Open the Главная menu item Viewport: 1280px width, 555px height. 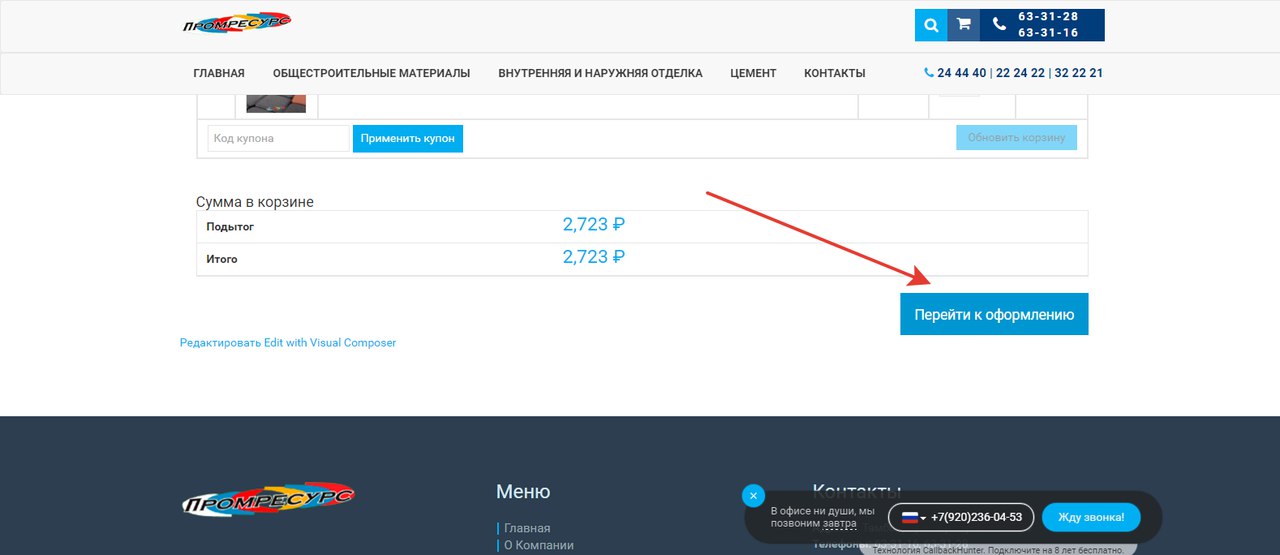click(219, 73)
